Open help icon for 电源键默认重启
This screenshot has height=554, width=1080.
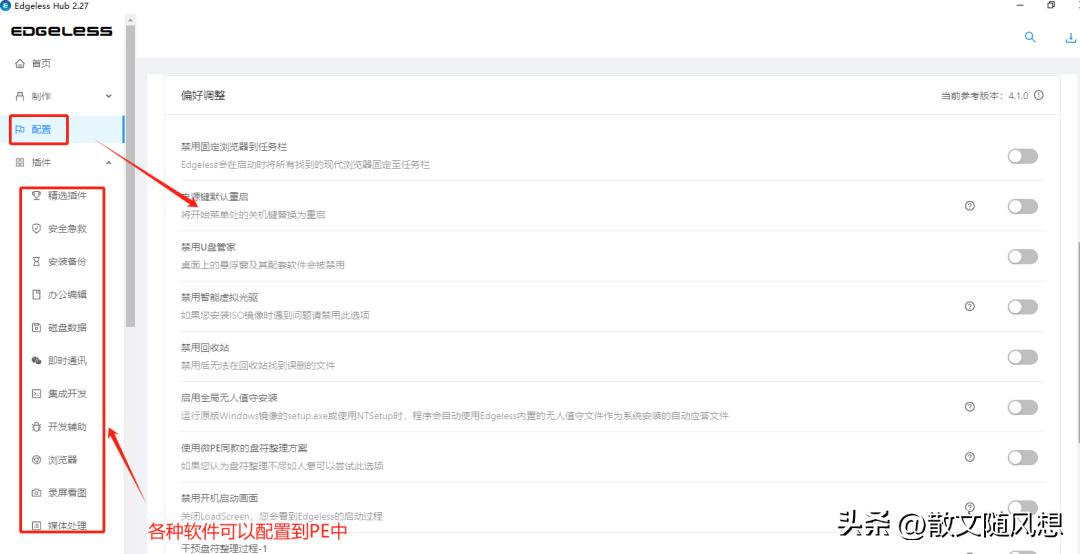[970, 206]
